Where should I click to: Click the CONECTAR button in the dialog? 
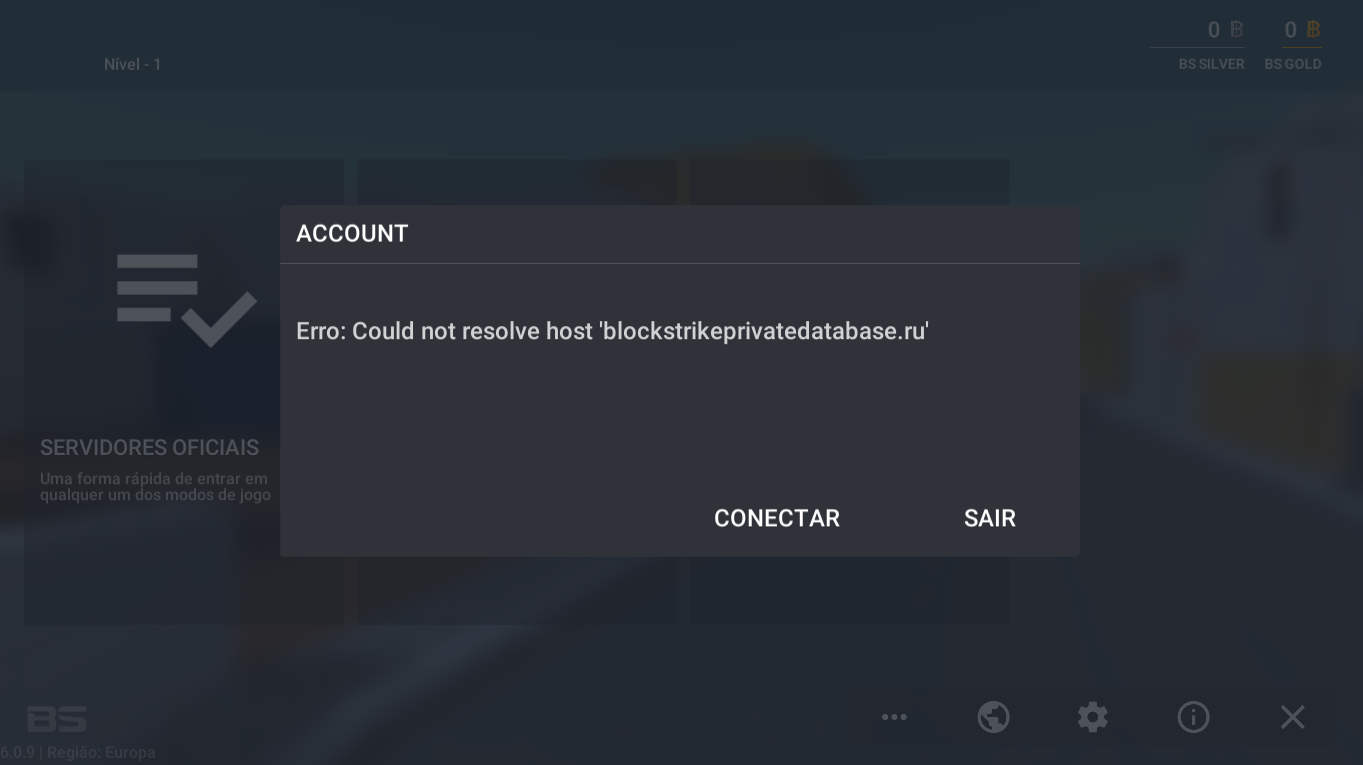(777, 518)
